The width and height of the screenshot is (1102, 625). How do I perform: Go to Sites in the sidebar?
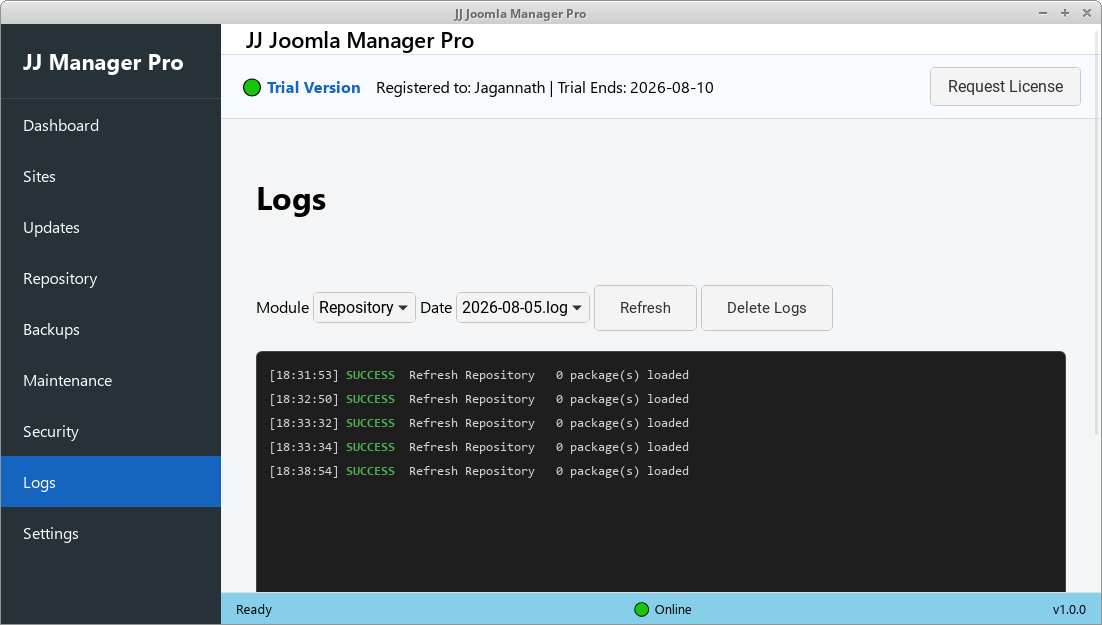[x=110, y=176]
